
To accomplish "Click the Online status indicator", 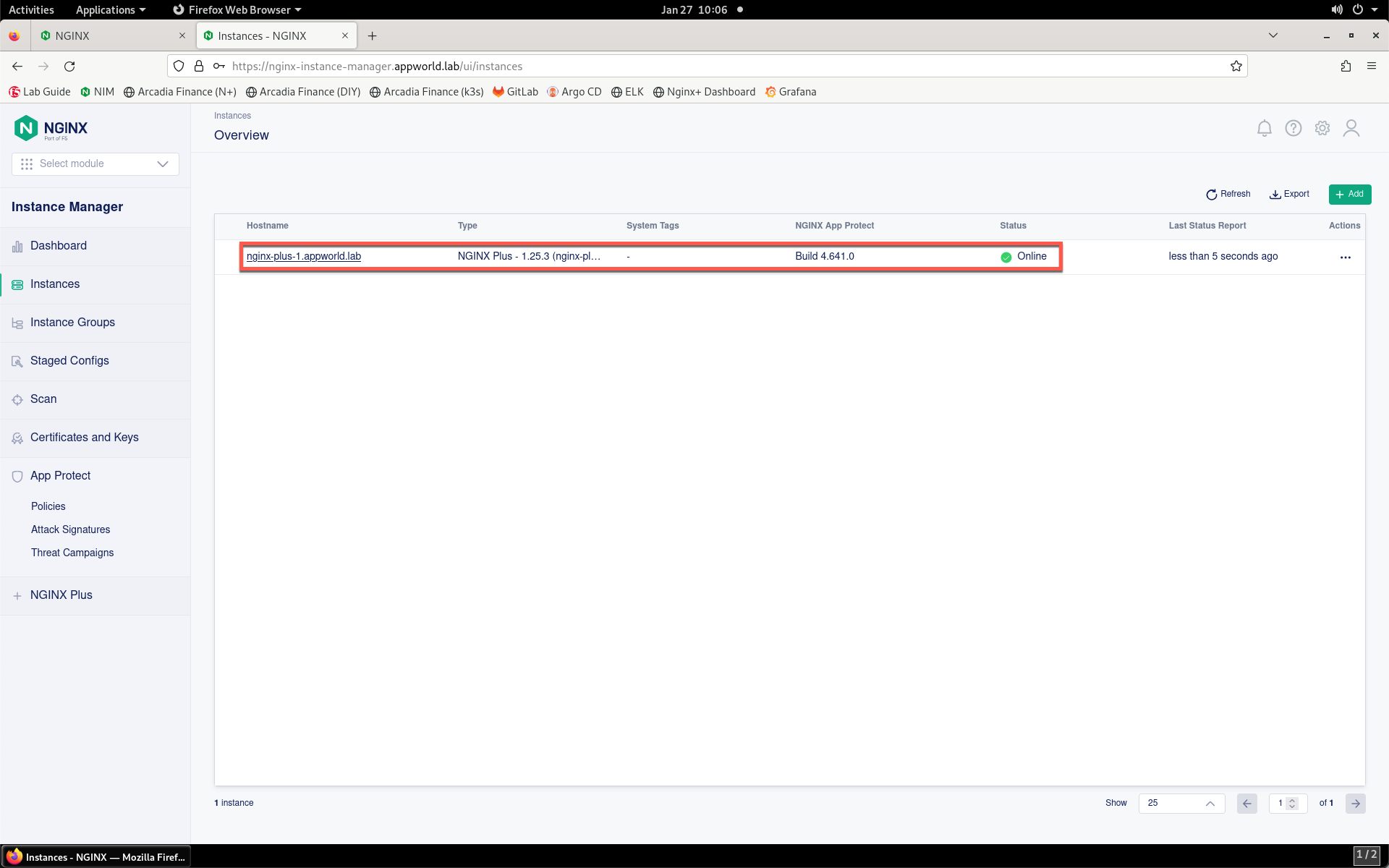I will click(x=1024, y=256).
